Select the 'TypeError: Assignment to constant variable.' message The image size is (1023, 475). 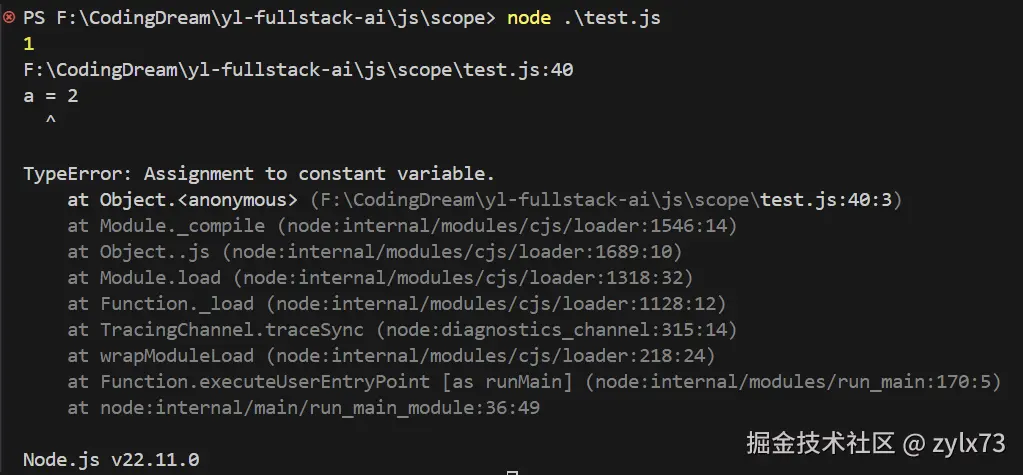[x=258, y=174]
